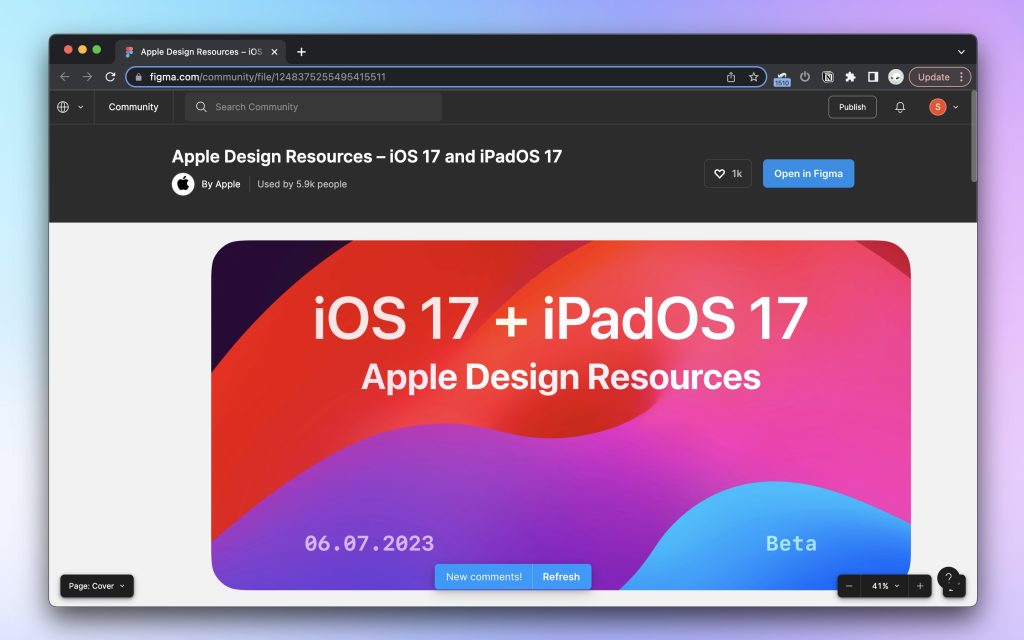Toggle the browser side panel icon

pyautogui.click(x=872, y=77)
